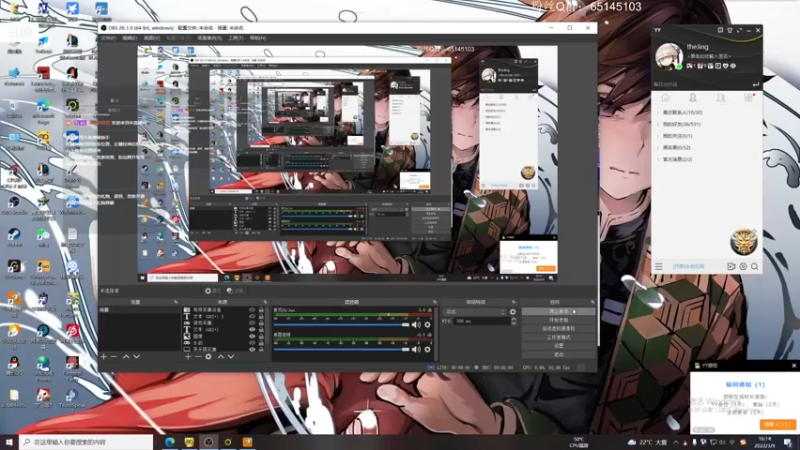Mute the 桌面音频 mixer channel
The width and height of the screenshot is (800, 450).
tap(416, 349)
